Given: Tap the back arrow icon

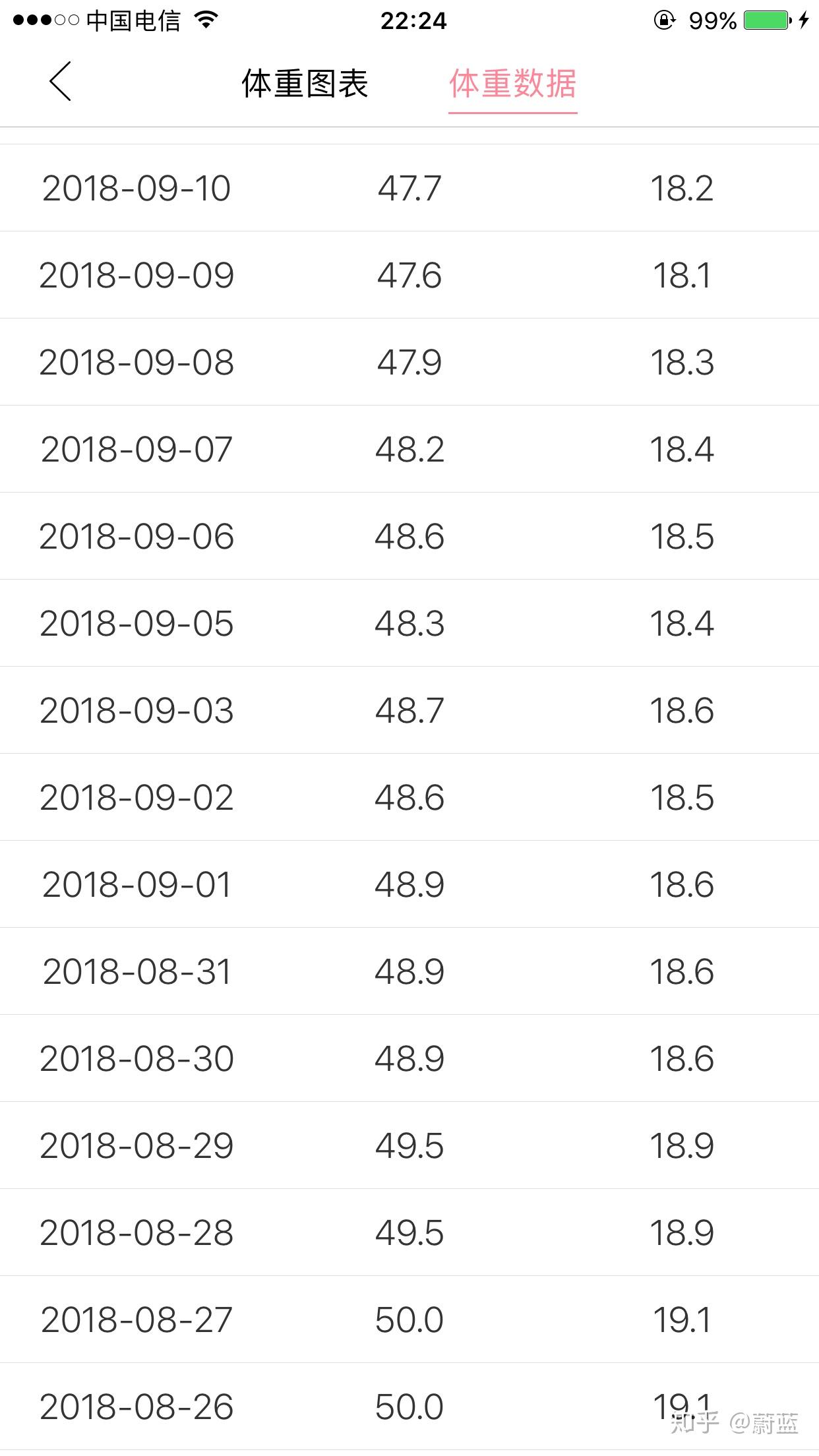Looking at the screenshot, I should (60, 82).
